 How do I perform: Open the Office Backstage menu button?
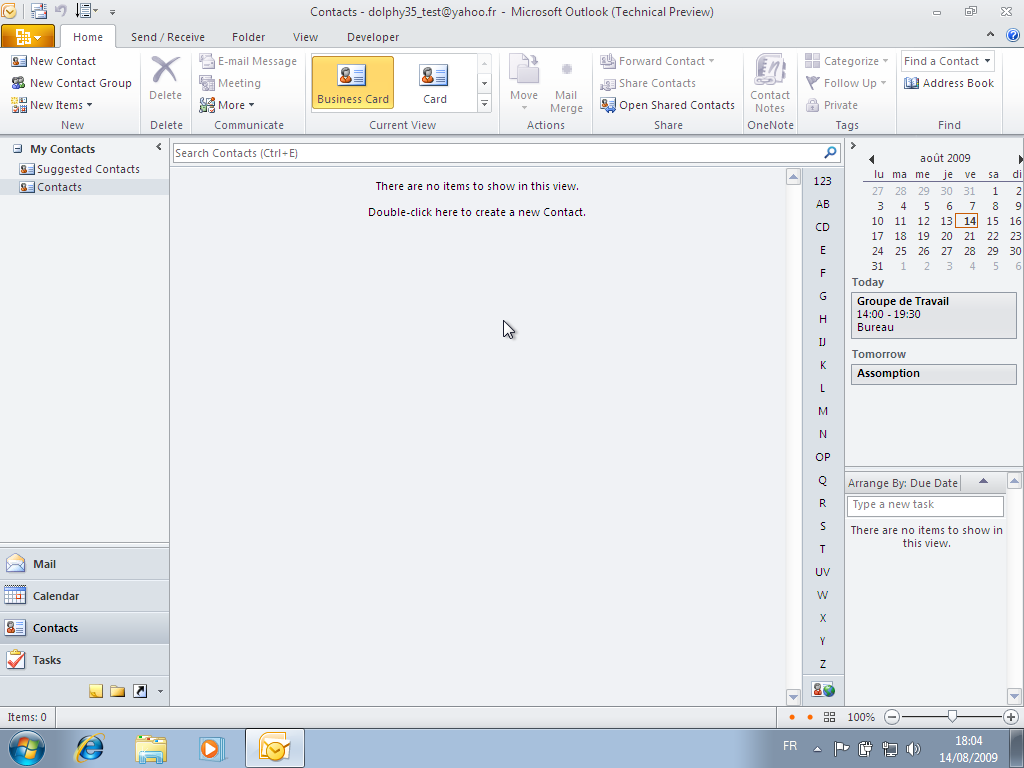[27, 37]
